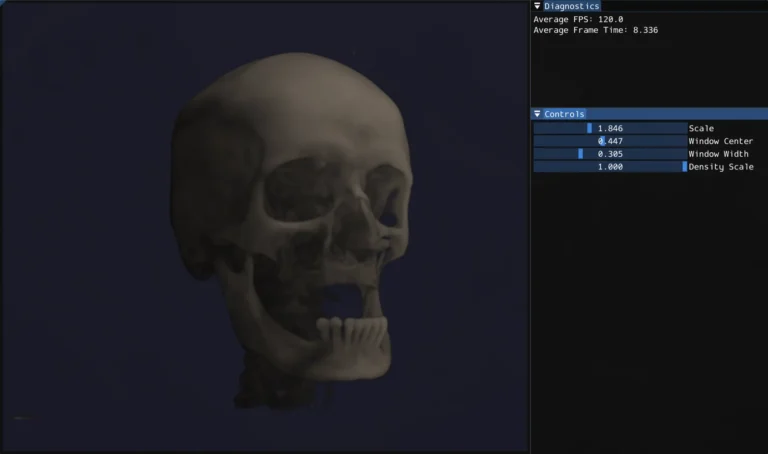Click the Window Center value 0.447
768x454 pixels.
tap(611, 141)
